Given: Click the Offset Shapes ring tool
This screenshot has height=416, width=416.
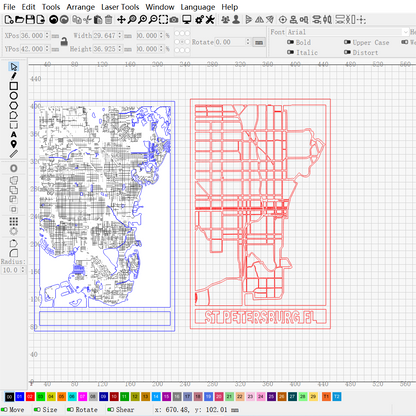Looking at the screenshot, I should (13, 168).
